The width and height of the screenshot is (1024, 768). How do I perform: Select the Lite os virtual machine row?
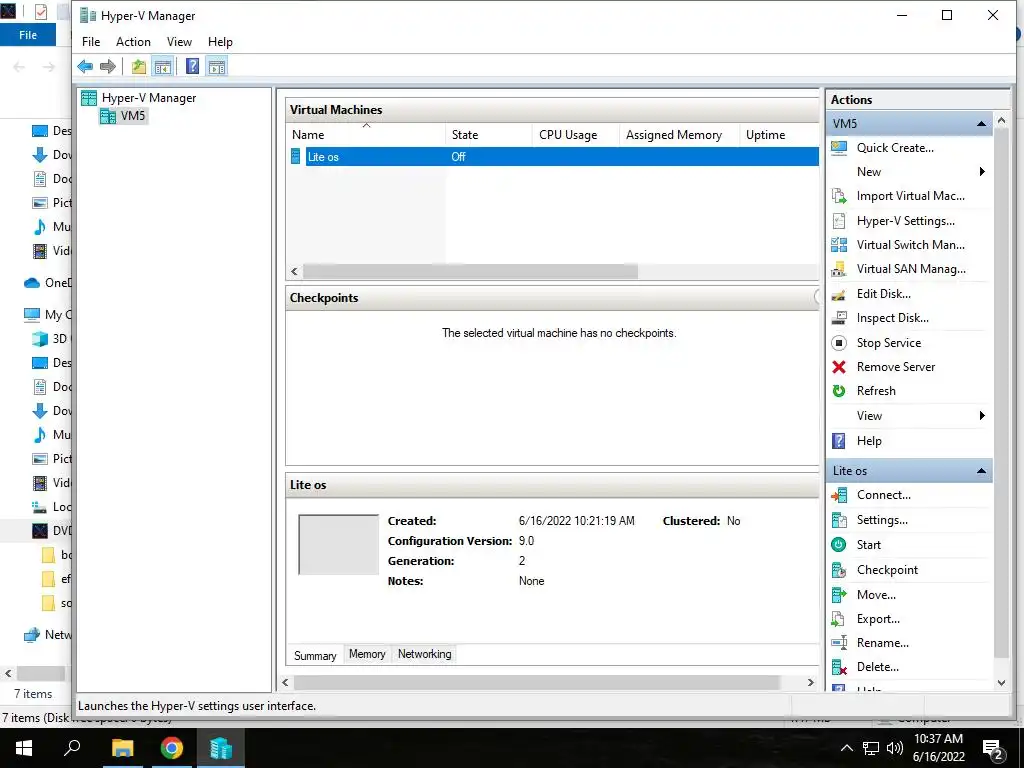[x=553, y=157]
